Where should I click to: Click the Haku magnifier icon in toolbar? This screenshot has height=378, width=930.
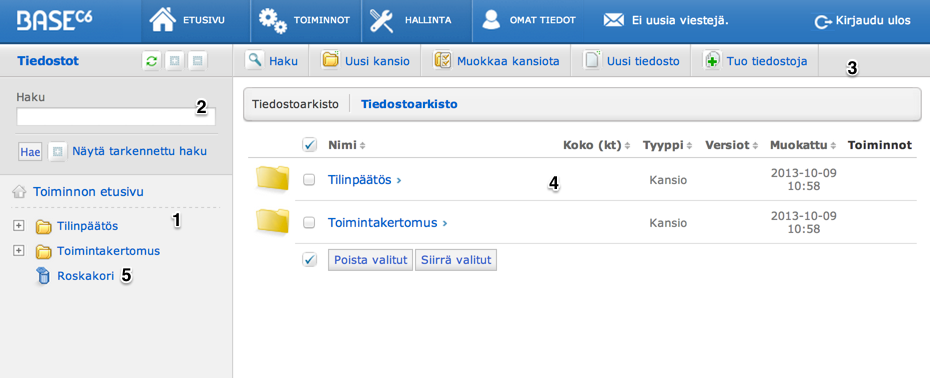254,60
